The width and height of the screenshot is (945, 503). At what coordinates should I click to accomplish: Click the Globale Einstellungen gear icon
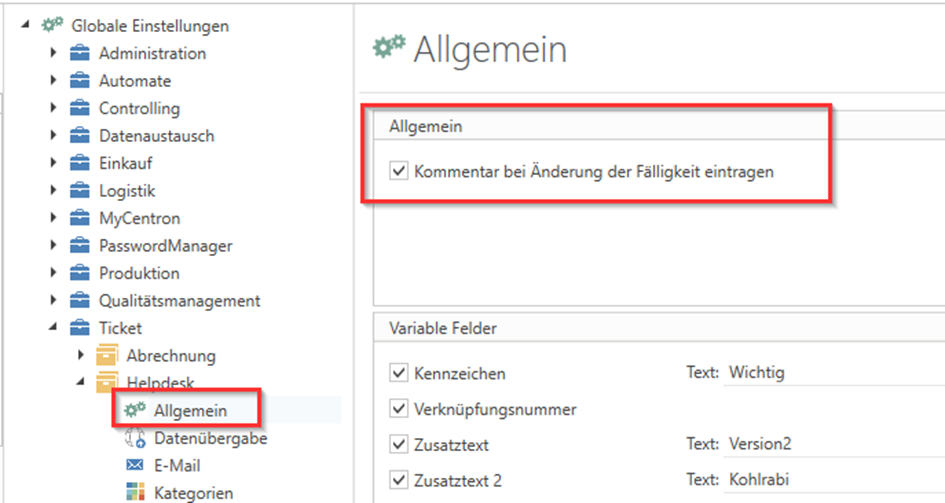[52, 26]
